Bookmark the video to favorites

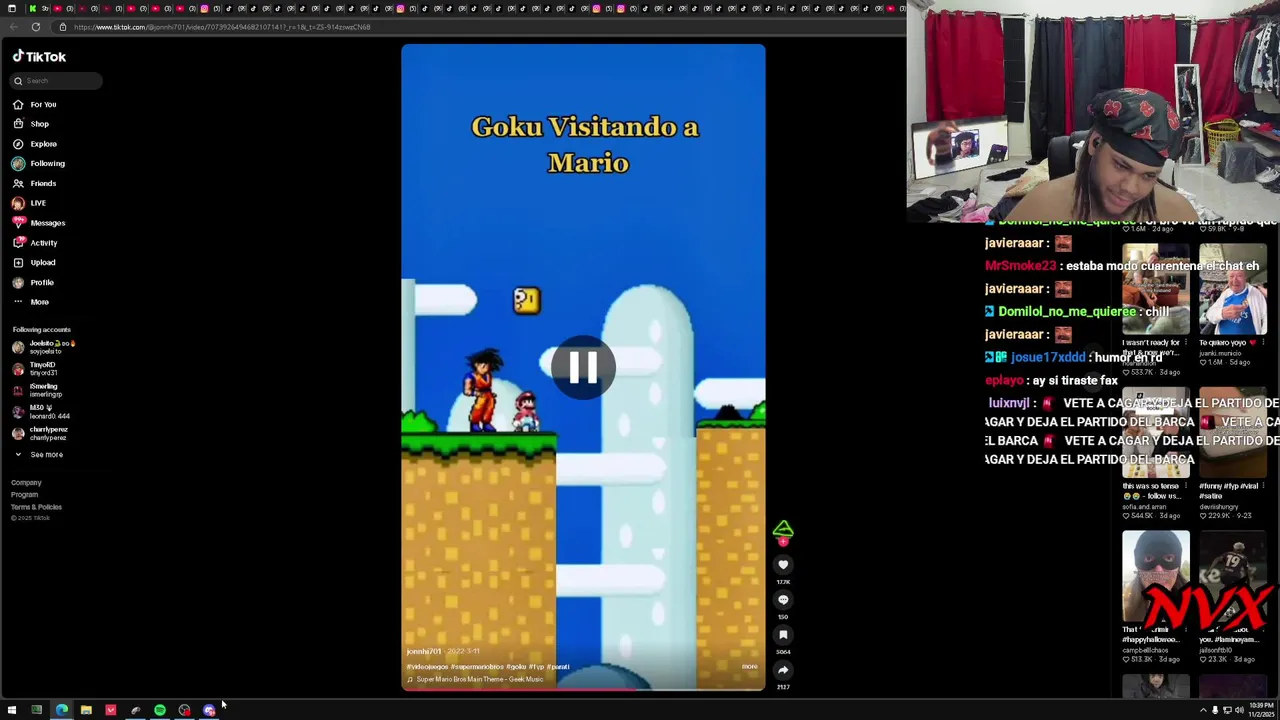click(783, 635)
